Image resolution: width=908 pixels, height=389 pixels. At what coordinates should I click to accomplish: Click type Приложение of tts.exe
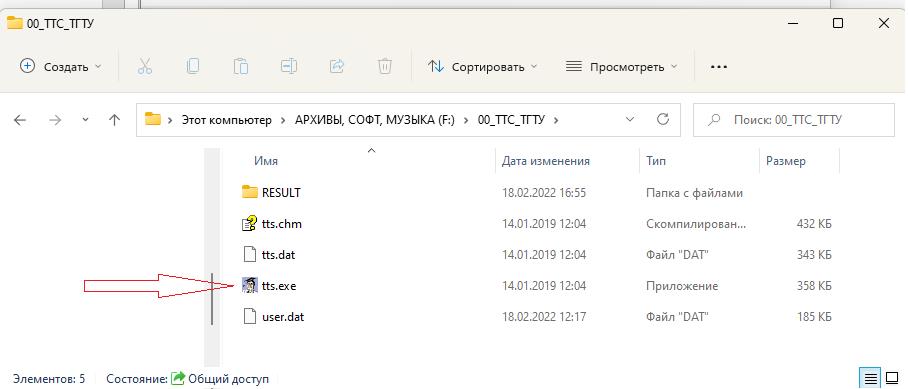point(682,286)
